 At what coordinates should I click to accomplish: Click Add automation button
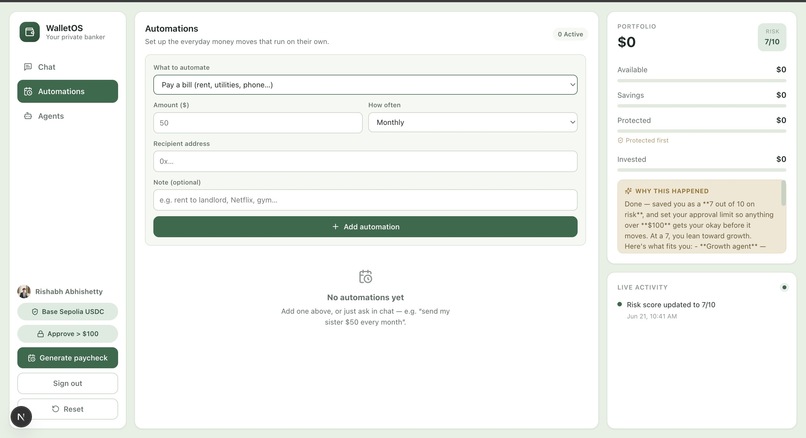(365, 227)
